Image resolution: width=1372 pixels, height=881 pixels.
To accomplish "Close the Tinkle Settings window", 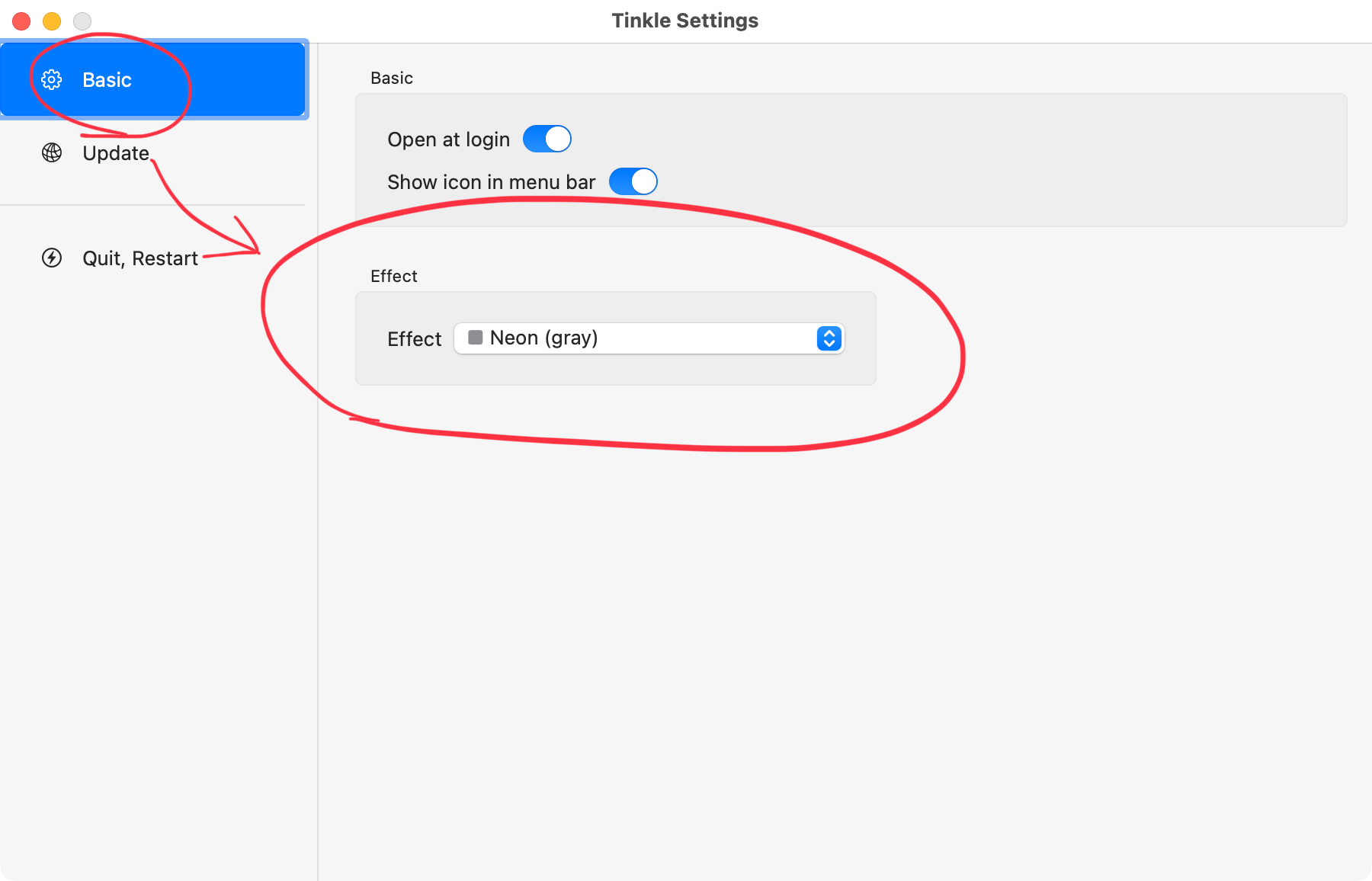I will tap(21, 21).
